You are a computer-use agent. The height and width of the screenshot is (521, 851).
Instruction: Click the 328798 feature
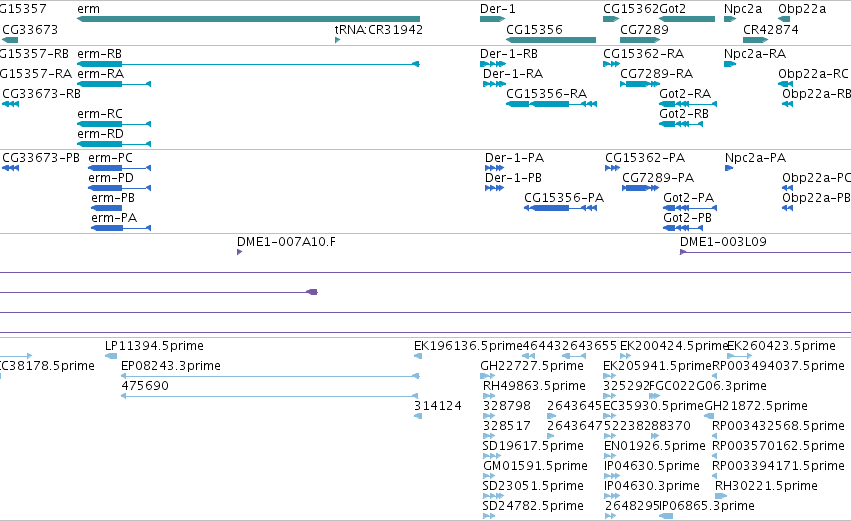tap(488, 416)
